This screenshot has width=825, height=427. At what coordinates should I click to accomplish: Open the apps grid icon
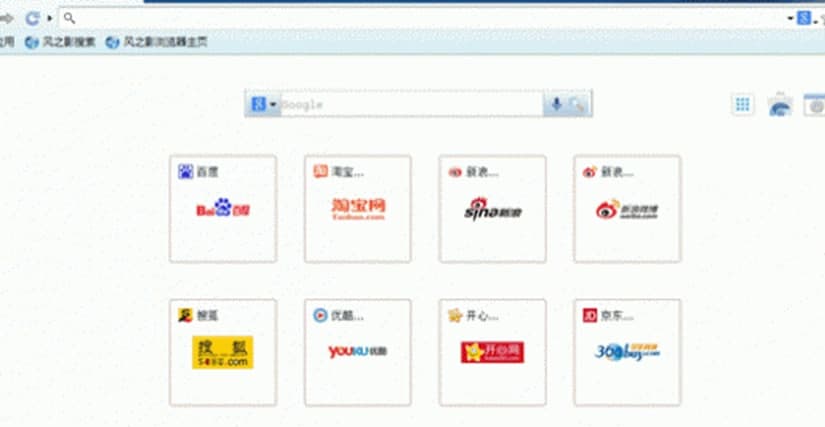click(742, 104)
